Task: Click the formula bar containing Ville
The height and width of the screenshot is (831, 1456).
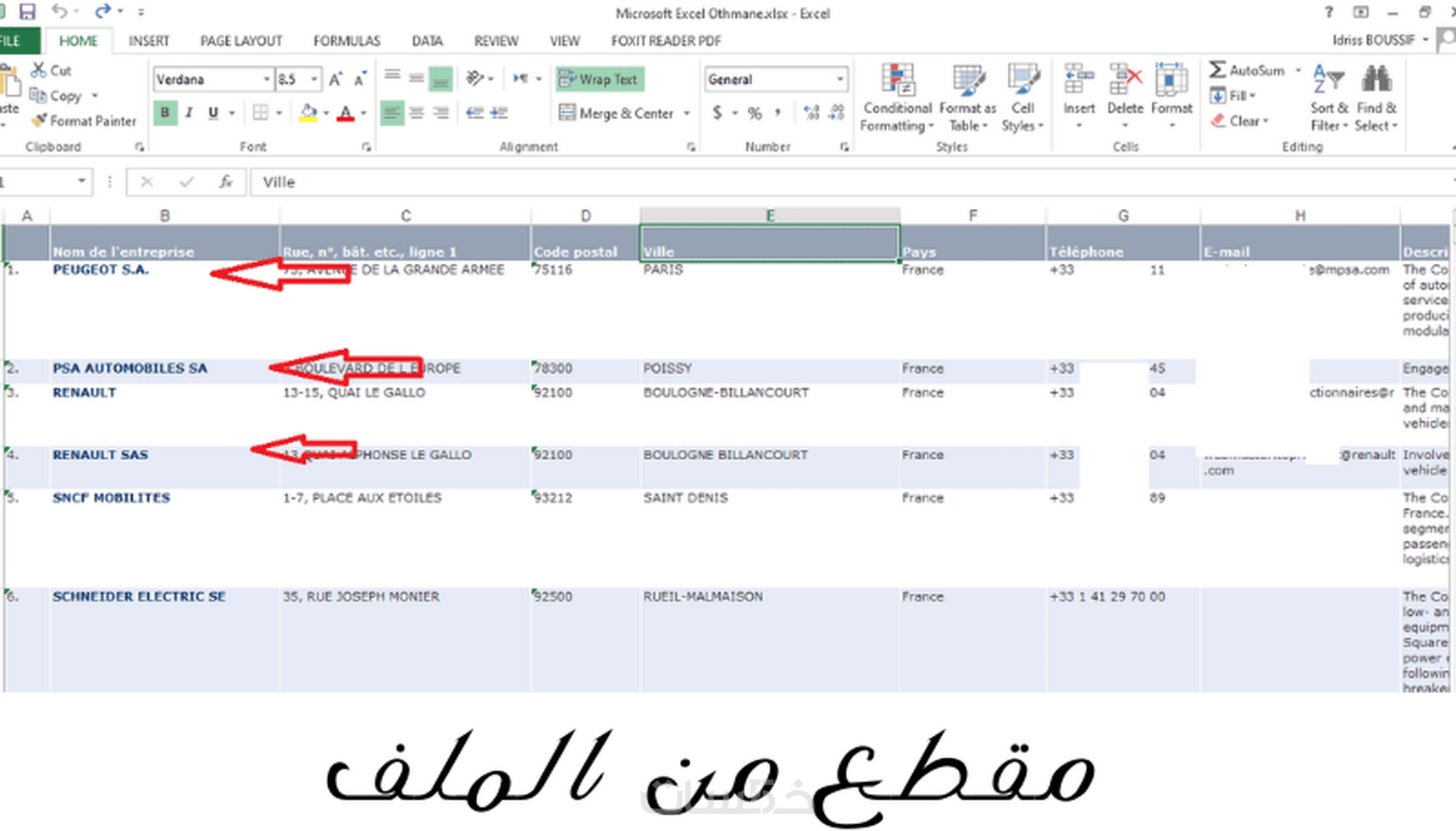Action: pos(852,182)
